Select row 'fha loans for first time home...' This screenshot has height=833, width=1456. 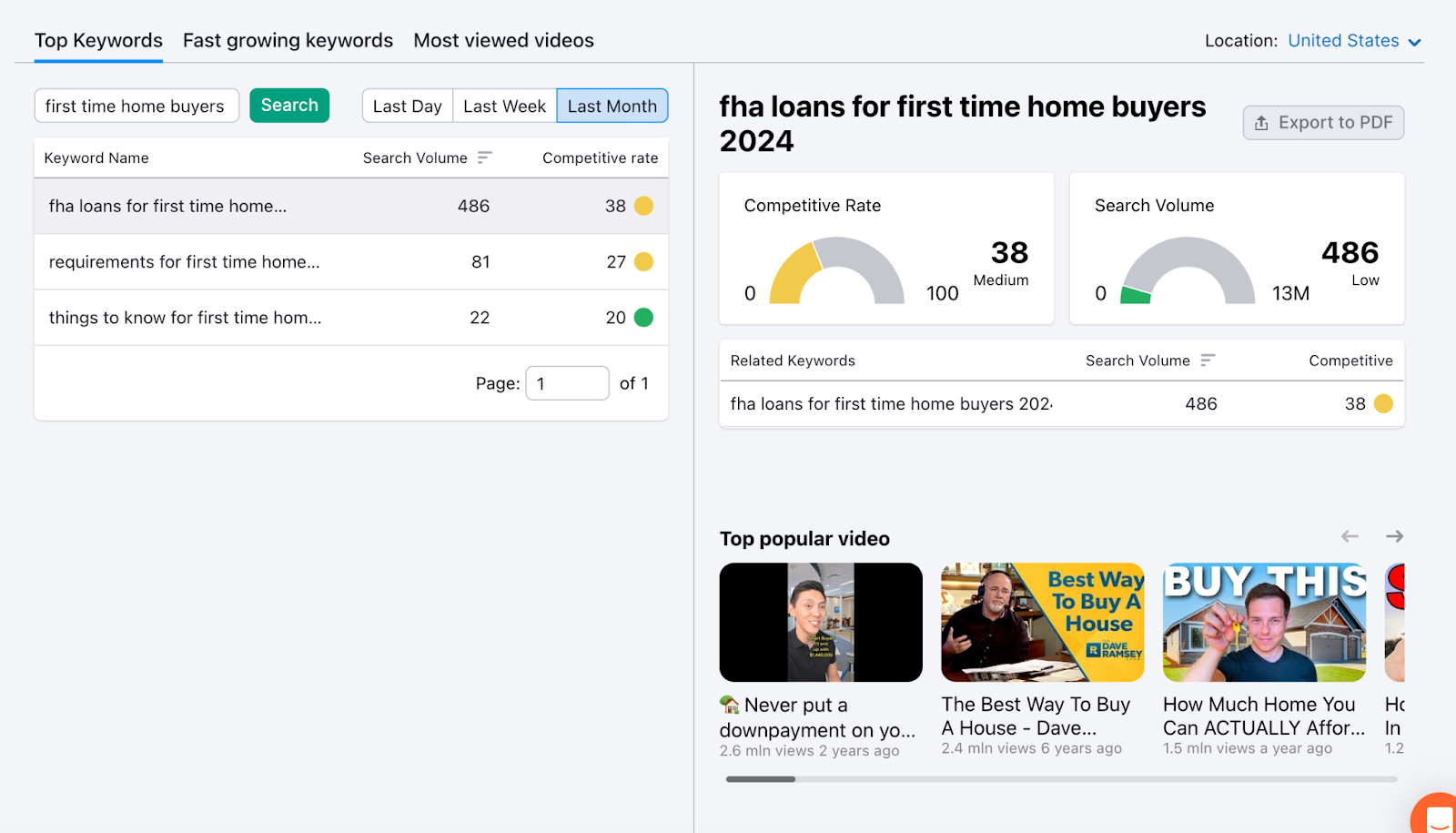[x=351, y=206]
